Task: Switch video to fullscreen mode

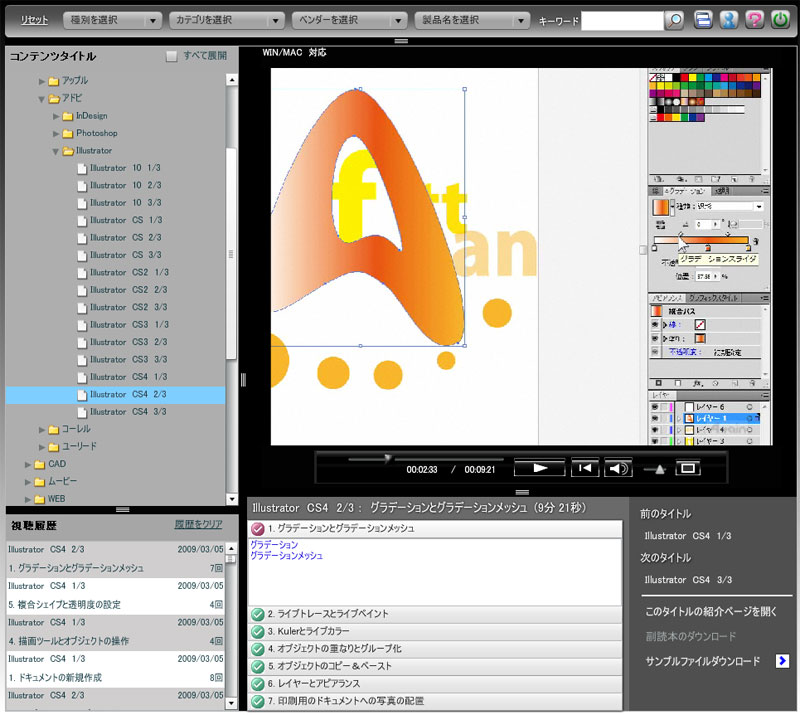Action: coord(687,468)
